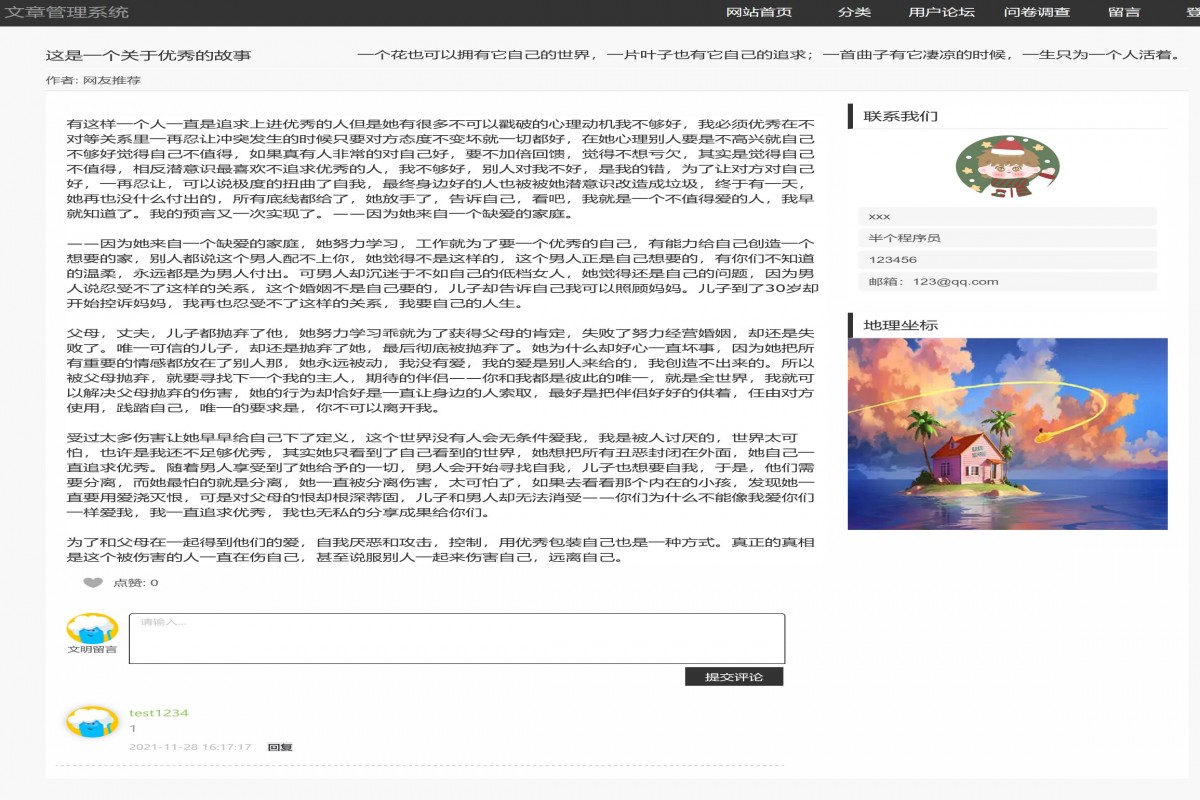Open the 留言 navigation menu

[x=1125, y=14]
